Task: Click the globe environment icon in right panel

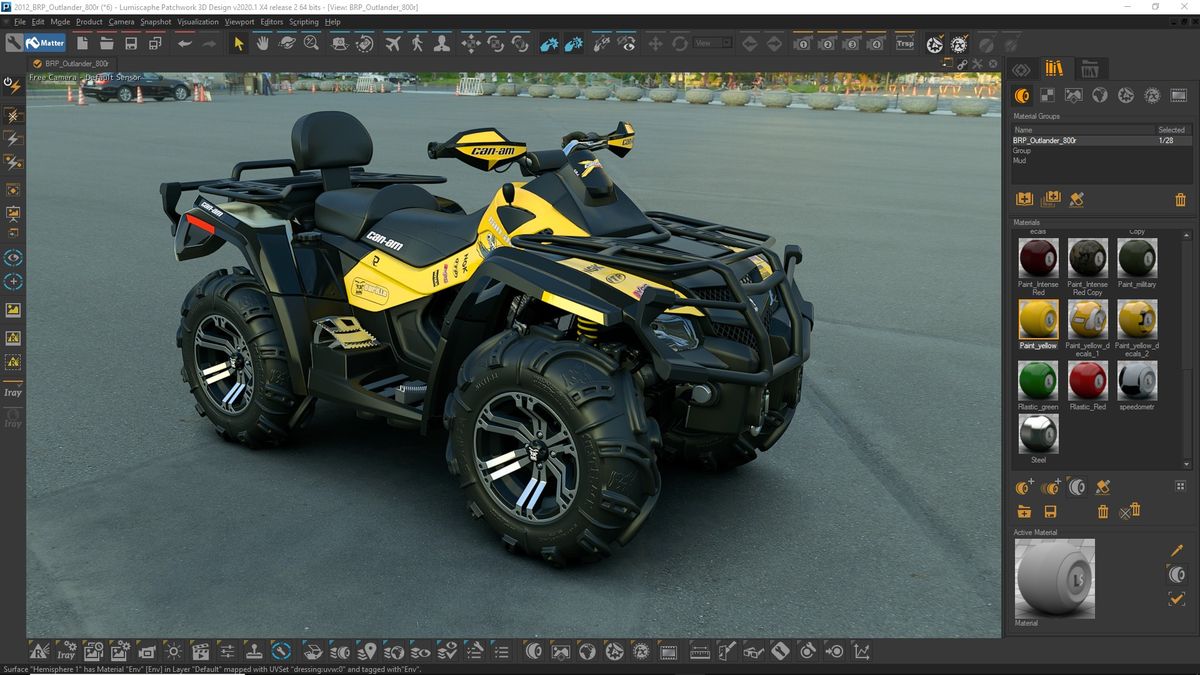Action: tap(1100, 94)
